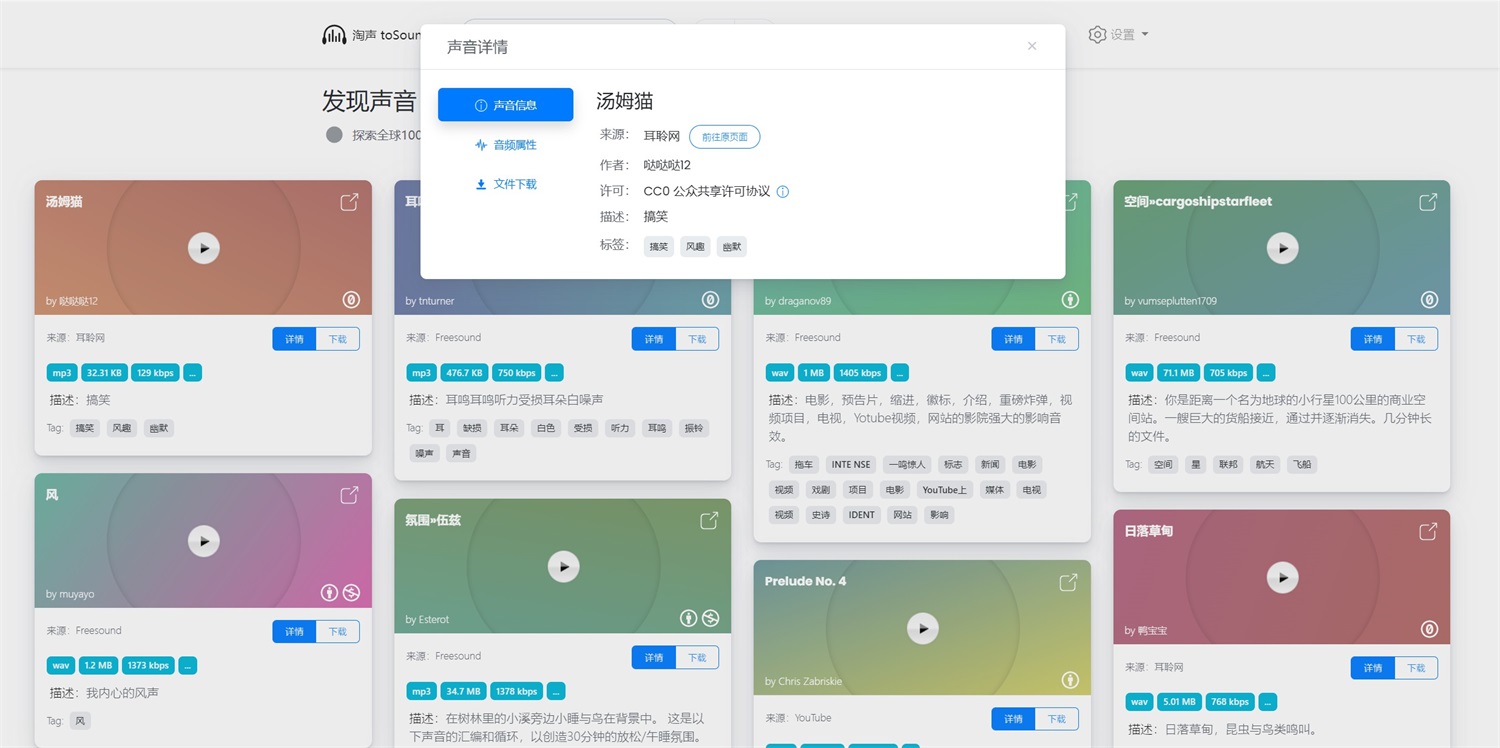Screen dimensions: 1500x748
Task: Expand more attributes after 1405 kbps
Action: tap(900, 373)
